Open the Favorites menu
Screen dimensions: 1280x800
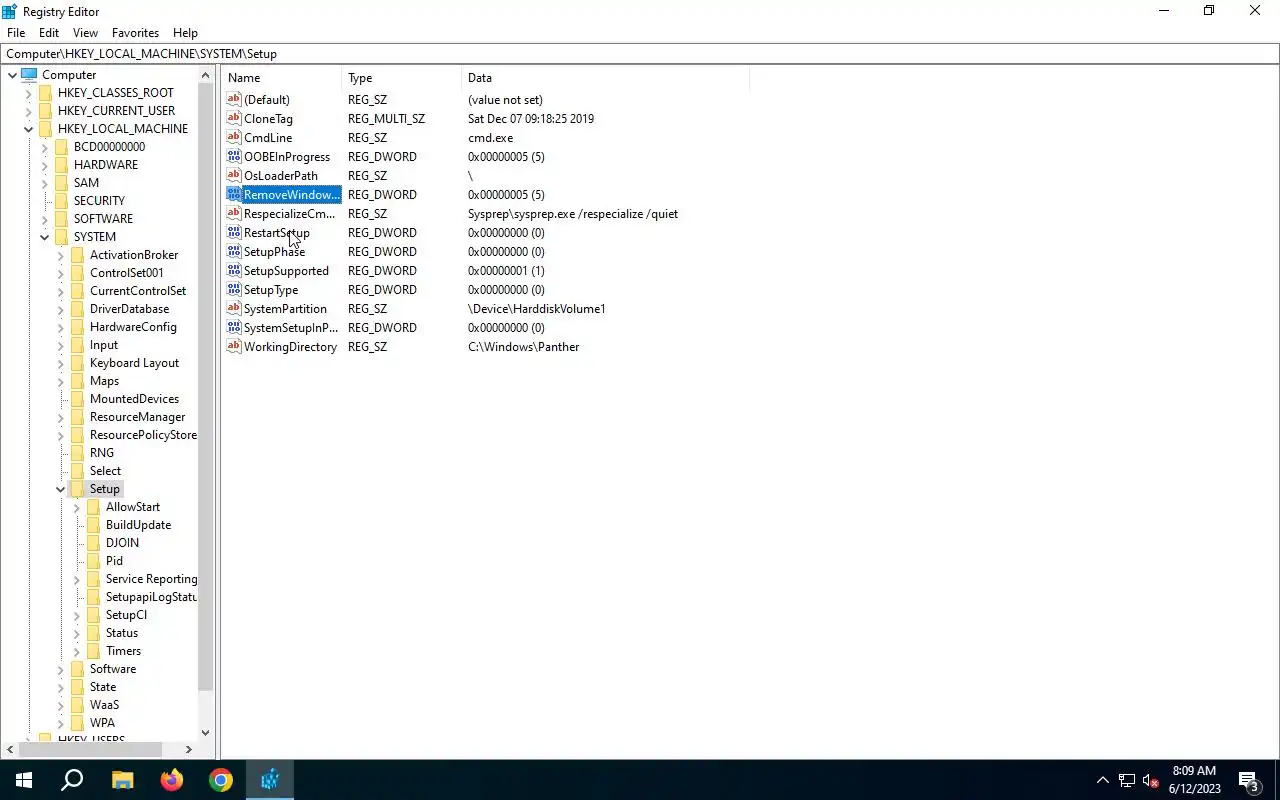pyautogui.click(x=135, y=33)
